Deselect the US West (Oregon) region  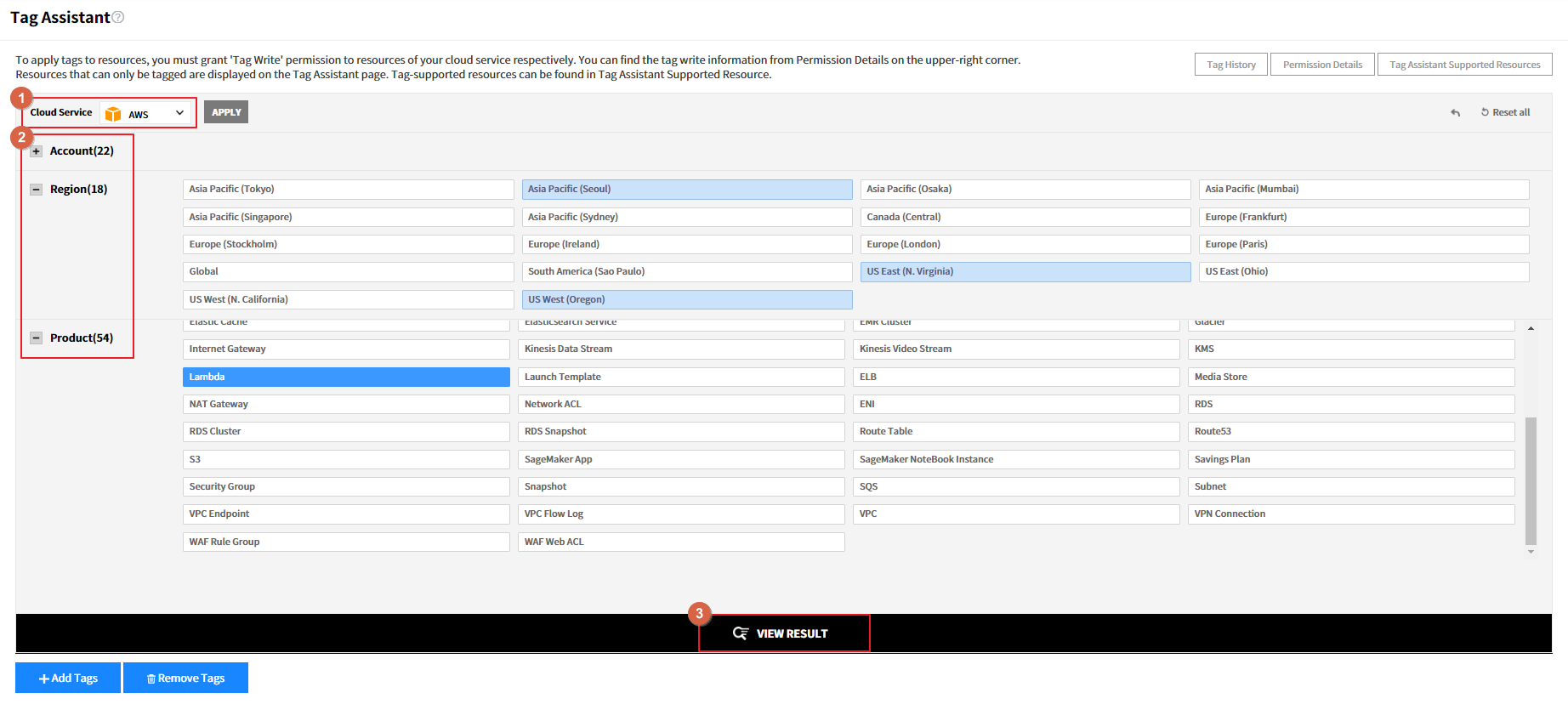(686, 299)
